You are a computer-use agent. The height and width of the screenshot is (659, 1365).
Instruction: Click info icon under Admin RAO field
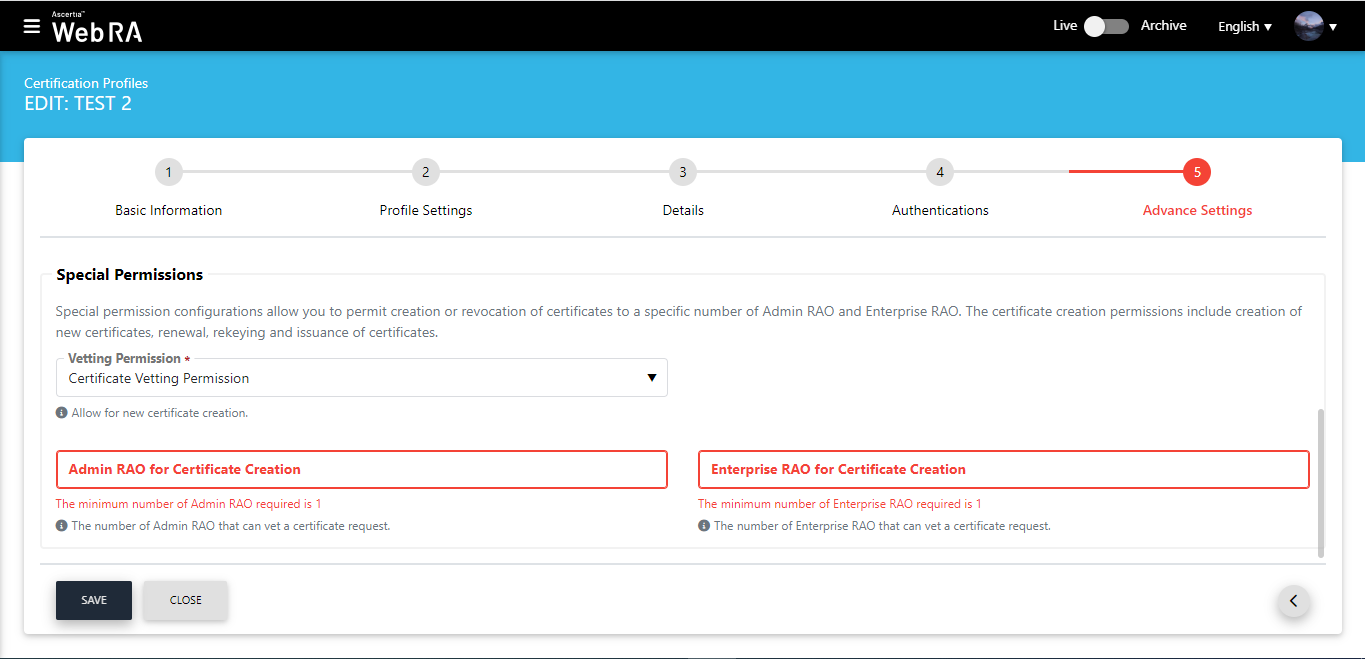click(62, 526)
